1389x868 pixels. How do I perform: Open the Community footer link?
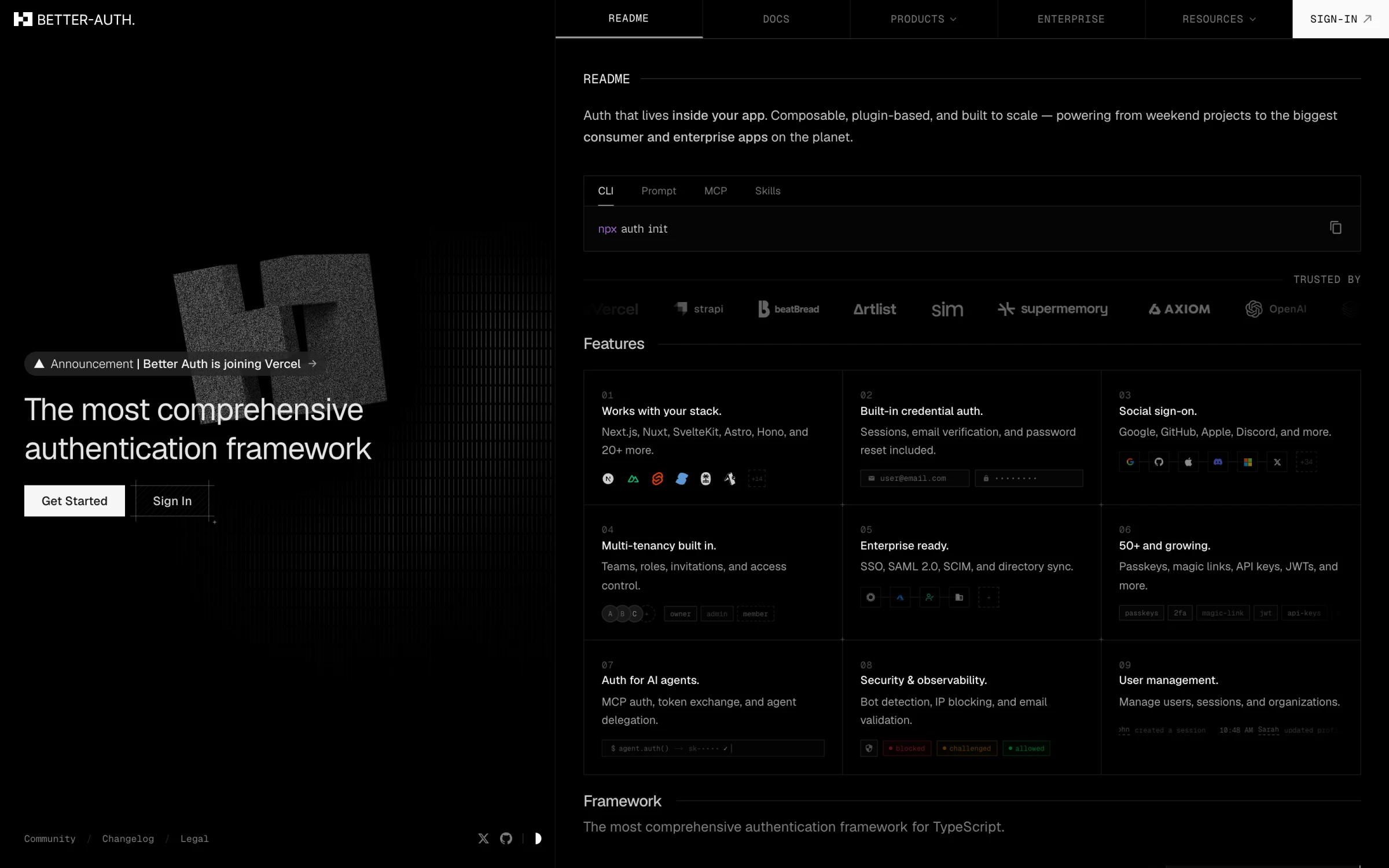(50, 838)
